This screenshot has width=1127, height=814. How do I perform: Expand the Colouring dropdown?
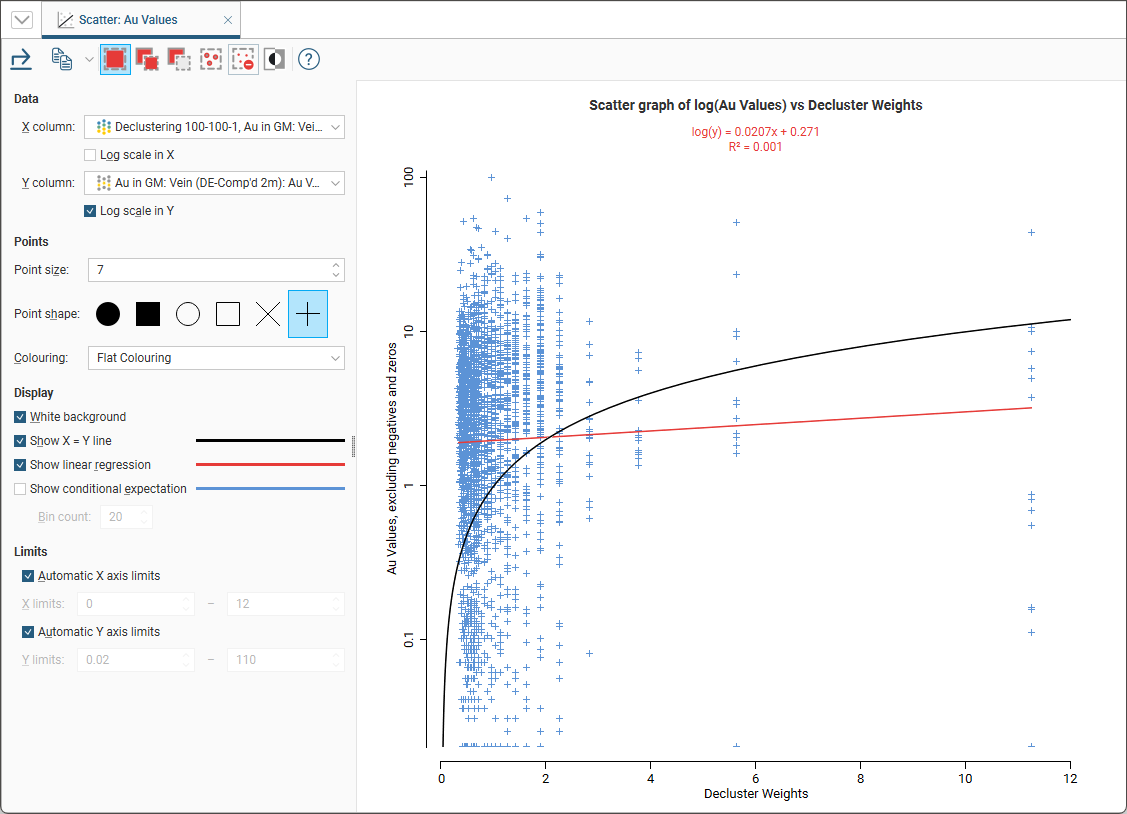click(x=215, y=358)
